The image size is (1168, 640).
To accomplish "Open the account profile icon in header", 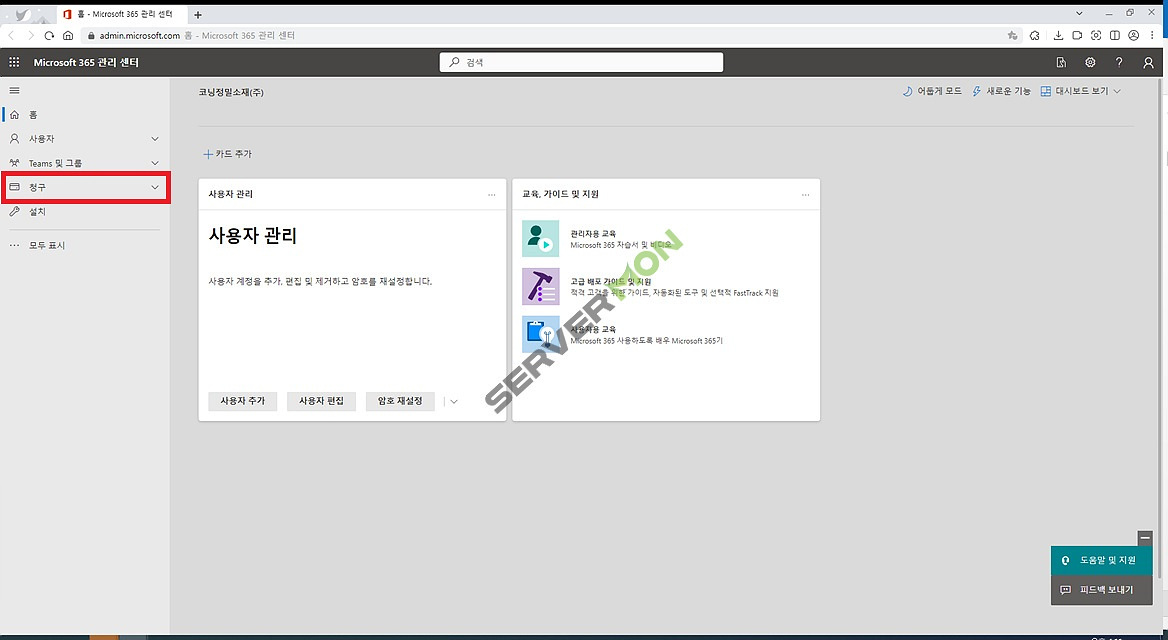I will [1148, 63].
